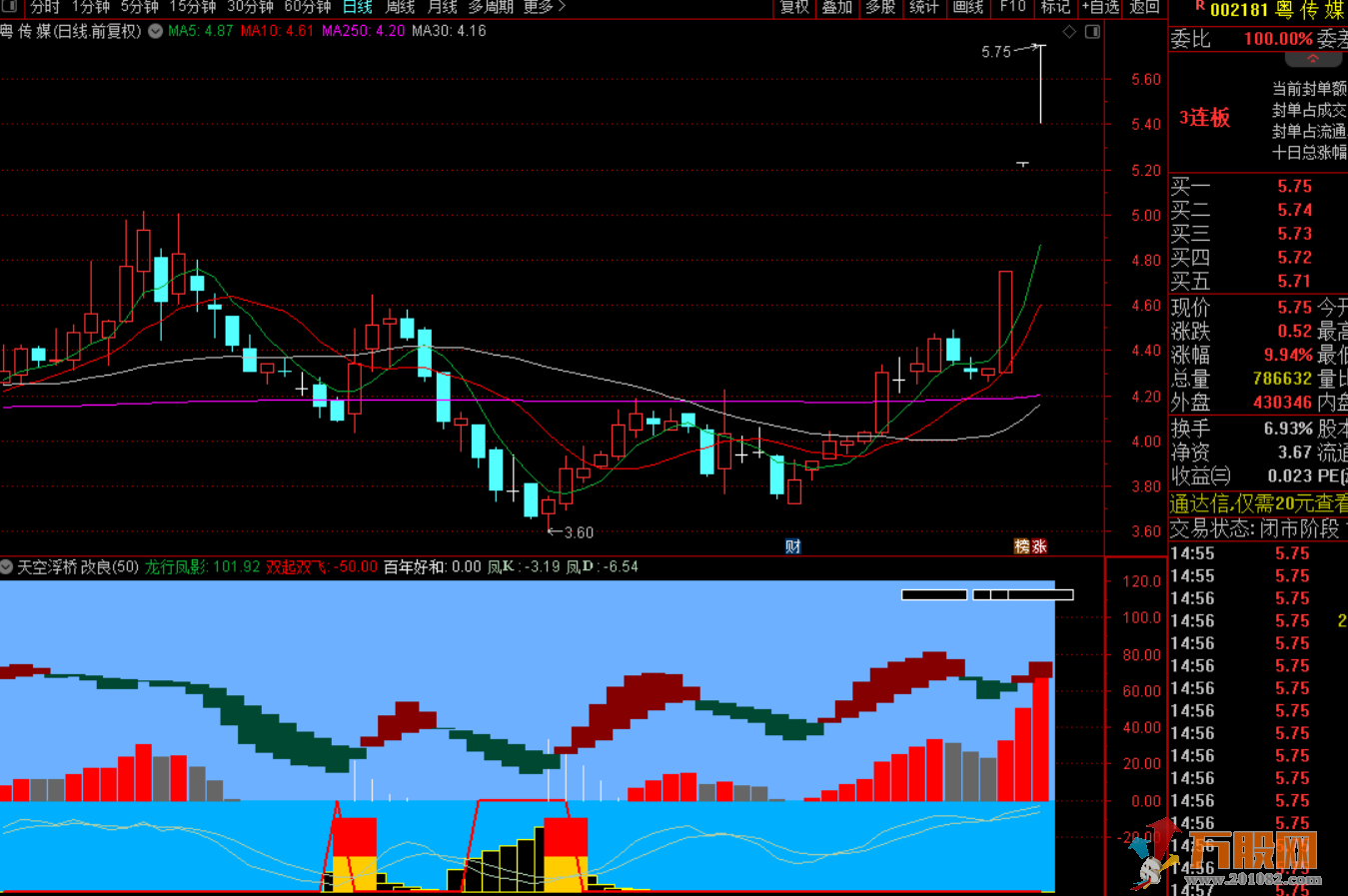1348x896 pixels.
Task: Select 买五 price 5.71
Action: point(1294,282)
